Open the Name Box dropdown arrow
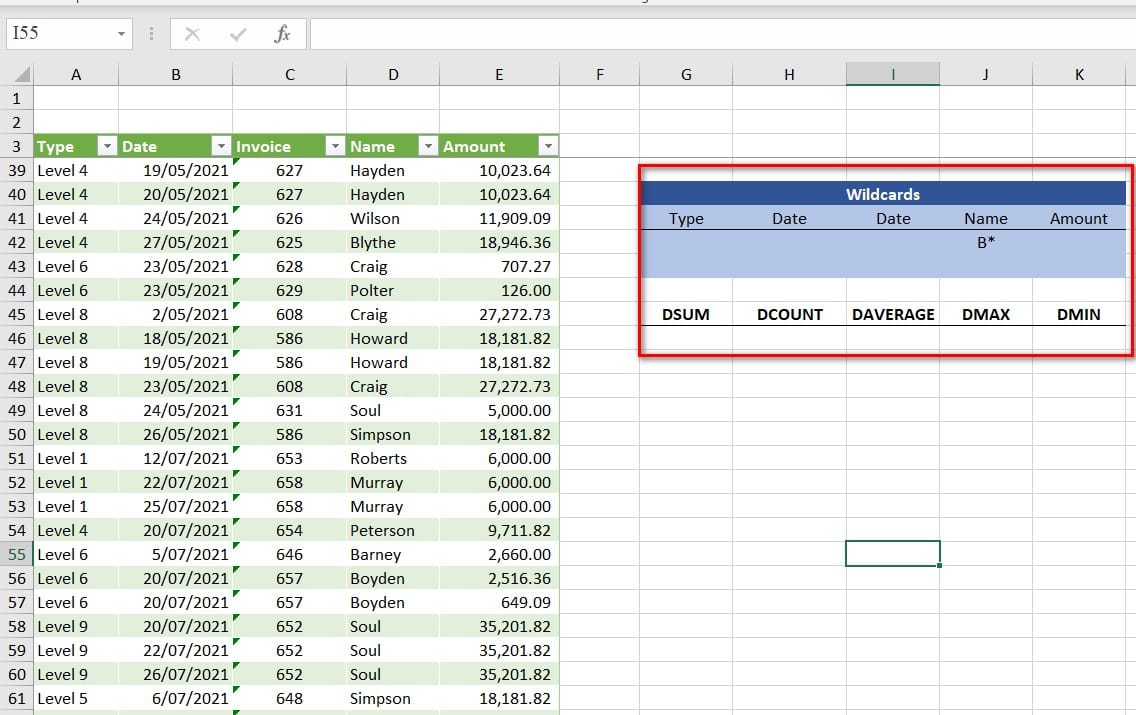1136x715 pixels. coord(122,34)
